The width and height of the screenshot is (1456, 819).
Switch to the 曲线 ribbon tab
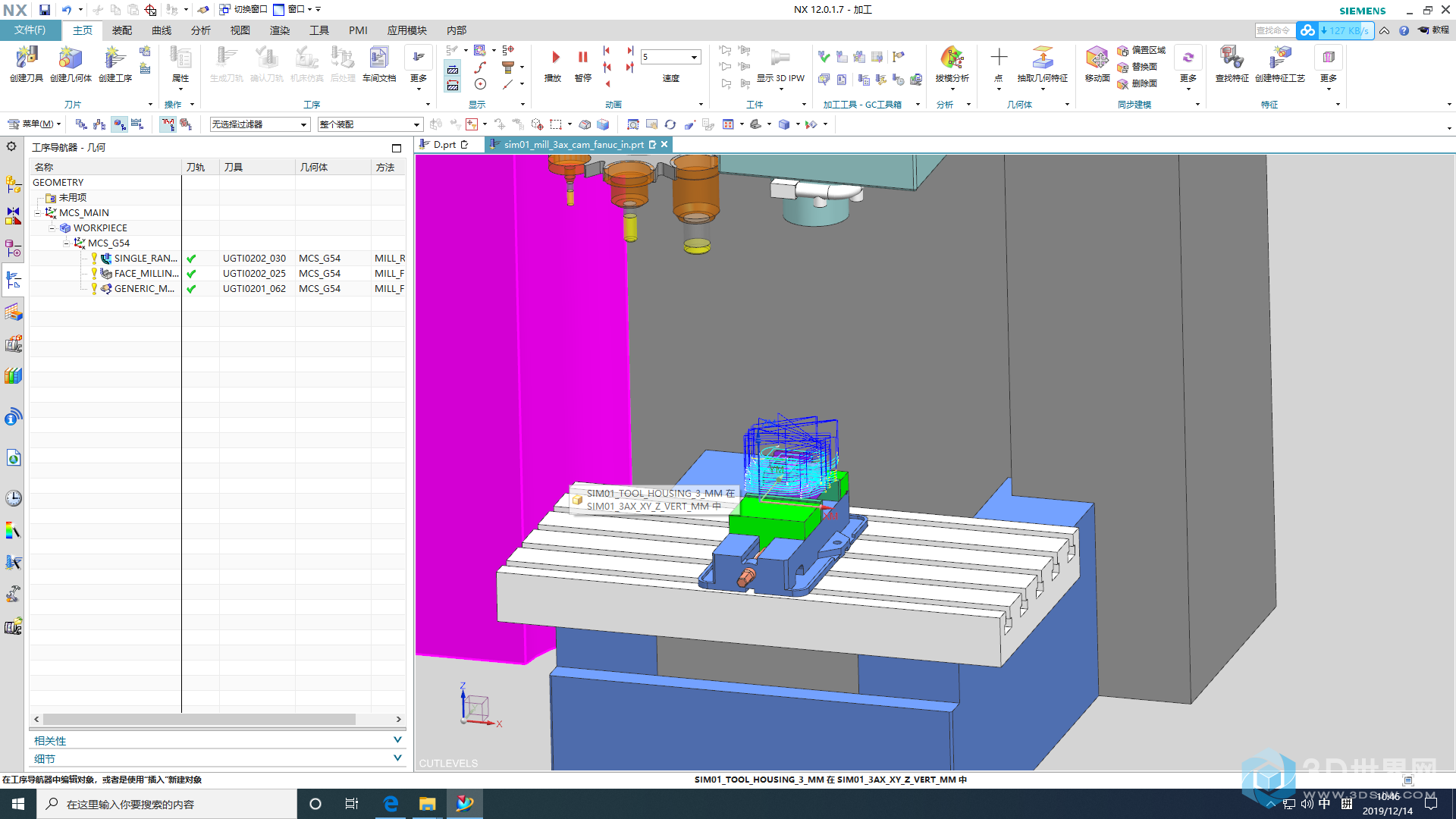click(x=162, y=30)
